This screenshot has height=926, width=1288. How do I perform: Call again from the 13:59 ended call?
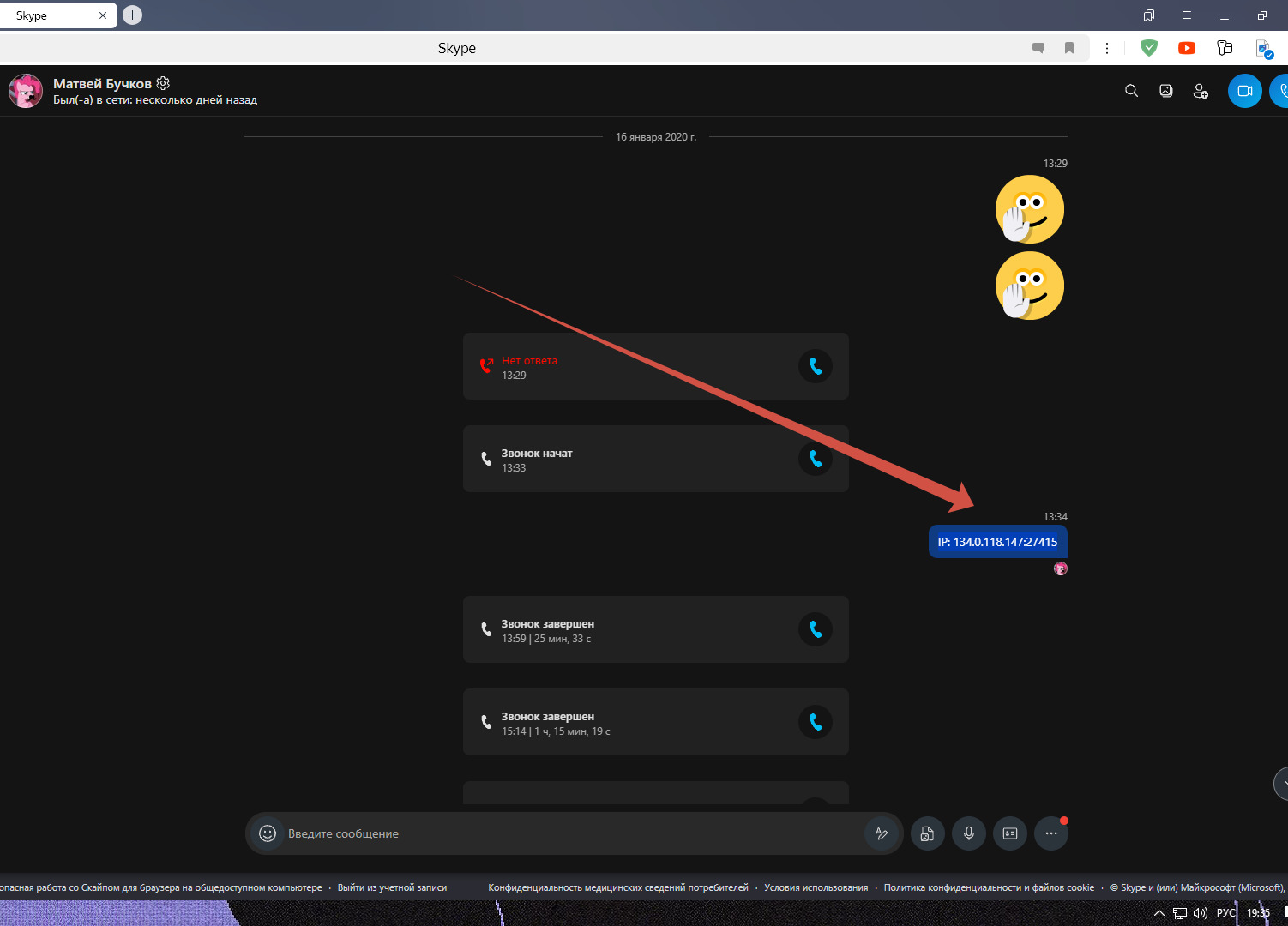(816, 629)
